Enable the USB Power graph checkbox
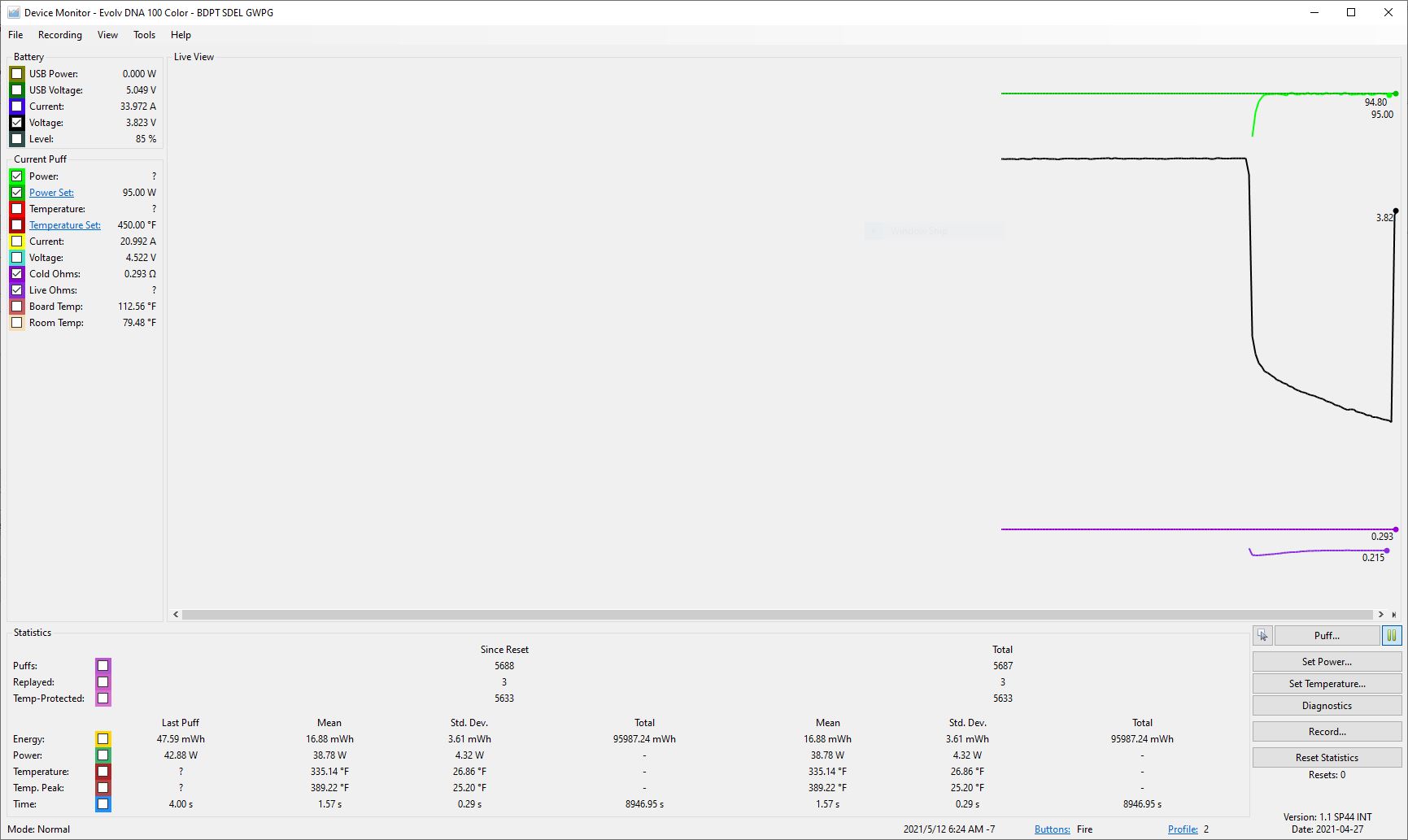 tap(17, 74)
